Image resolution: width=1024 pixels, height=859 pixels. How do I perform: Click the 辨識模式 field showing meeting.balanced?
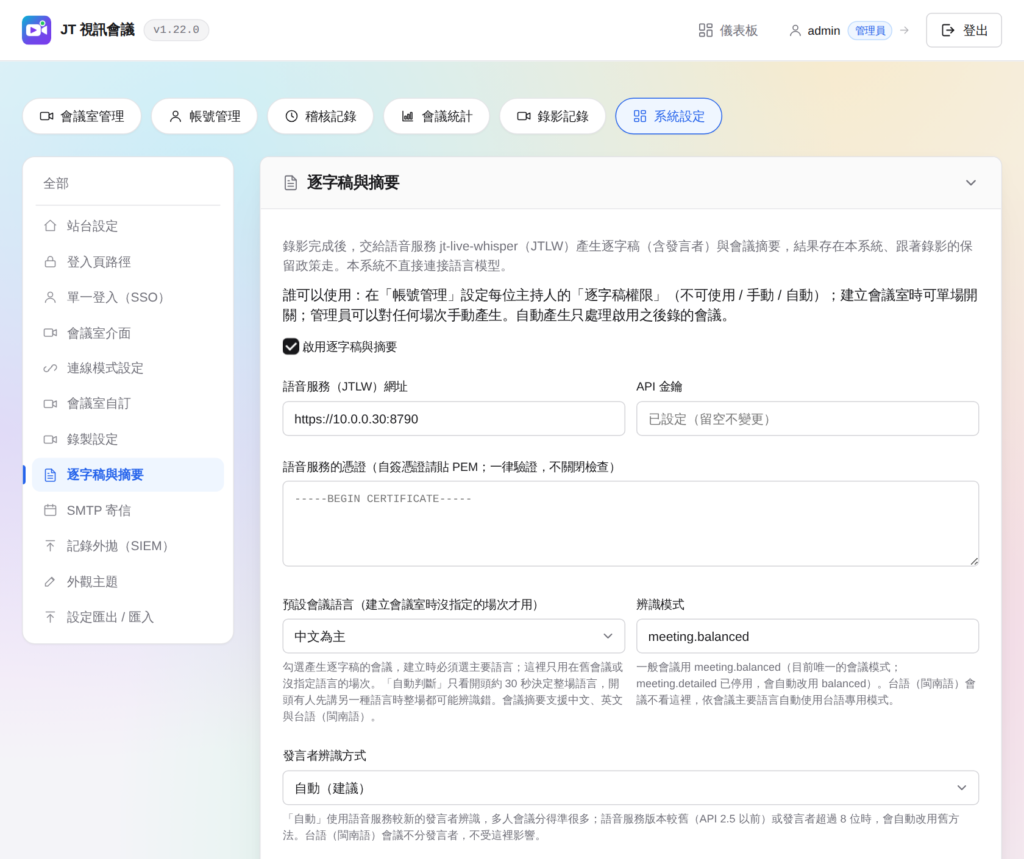click(807, 636)
